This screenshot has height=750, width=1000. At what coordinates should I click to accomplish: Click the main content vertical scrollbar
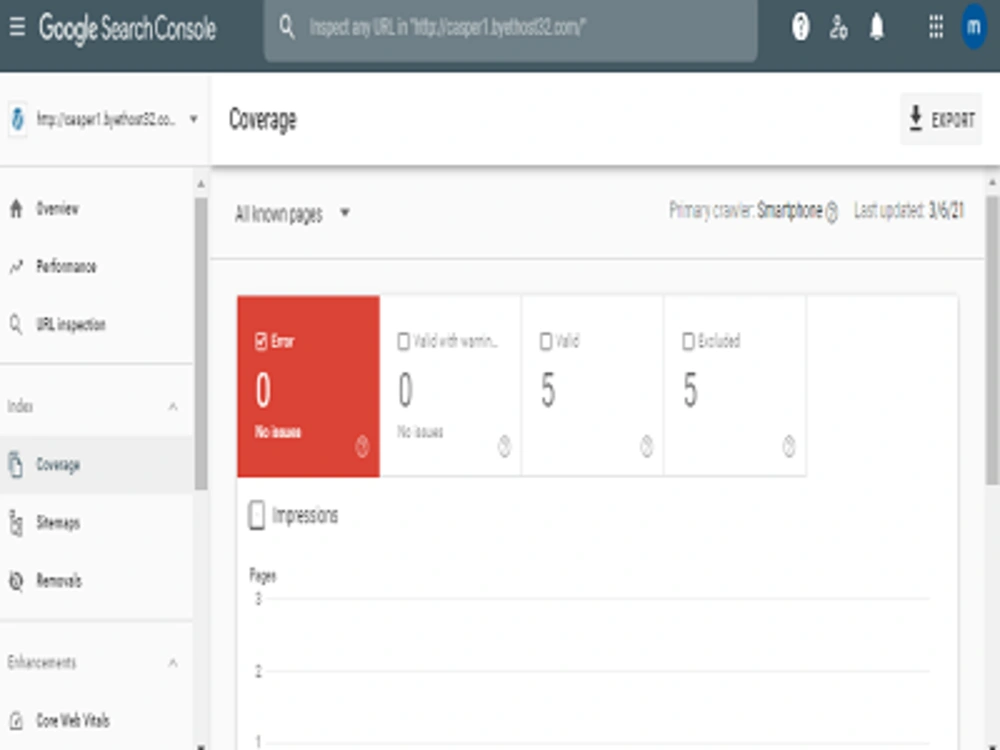tap(992, 339)
